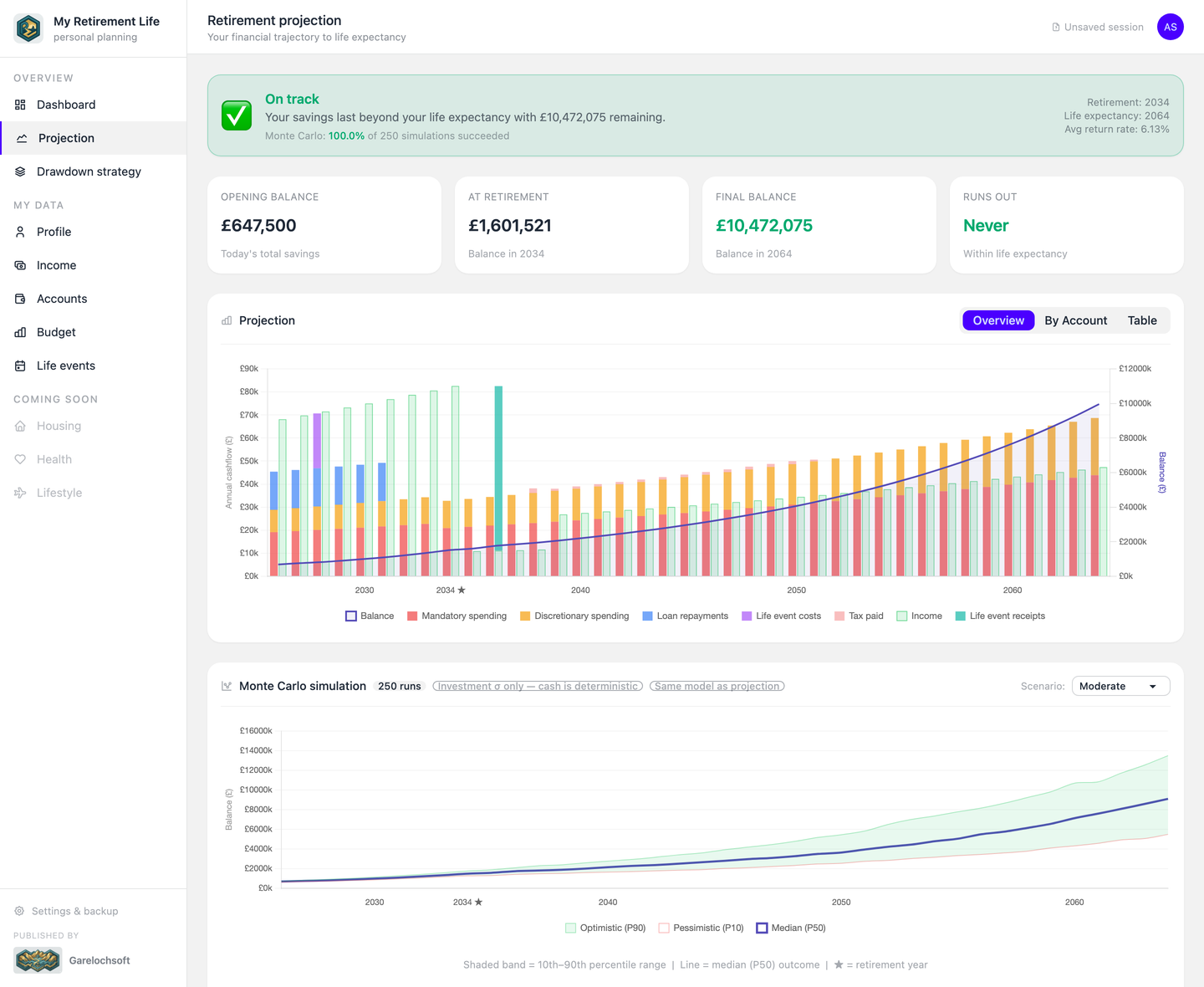The height and width of the screenshot is (987, 1204).
Task: Click the Housing home icon
Action: click(x=20, y=426)
